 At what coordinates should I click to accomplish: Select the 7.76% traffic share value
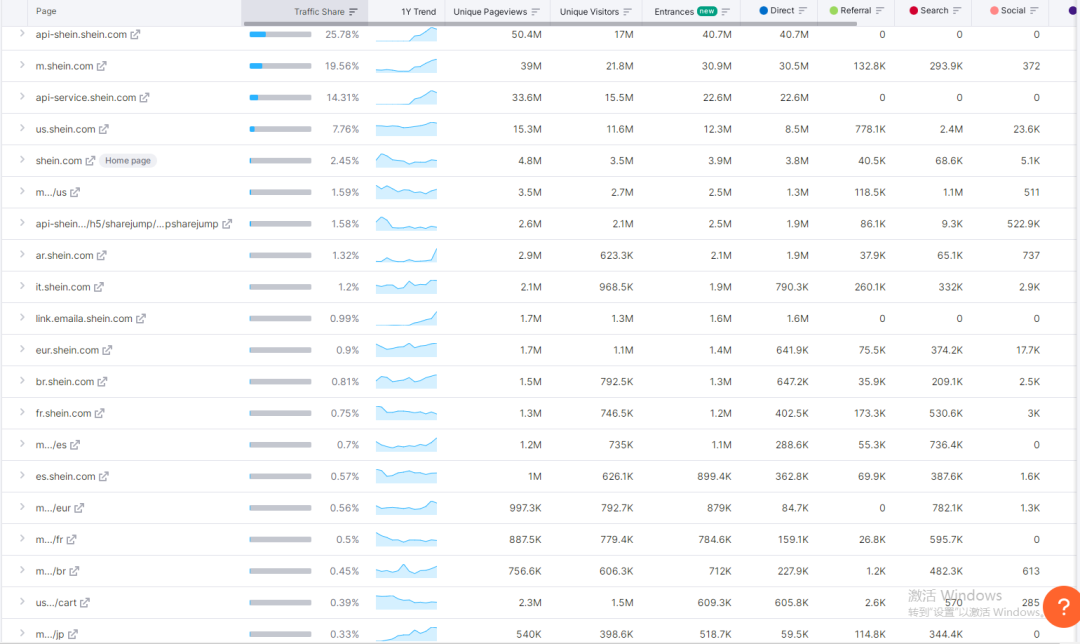pyautogui.click(x=345, y=129)
